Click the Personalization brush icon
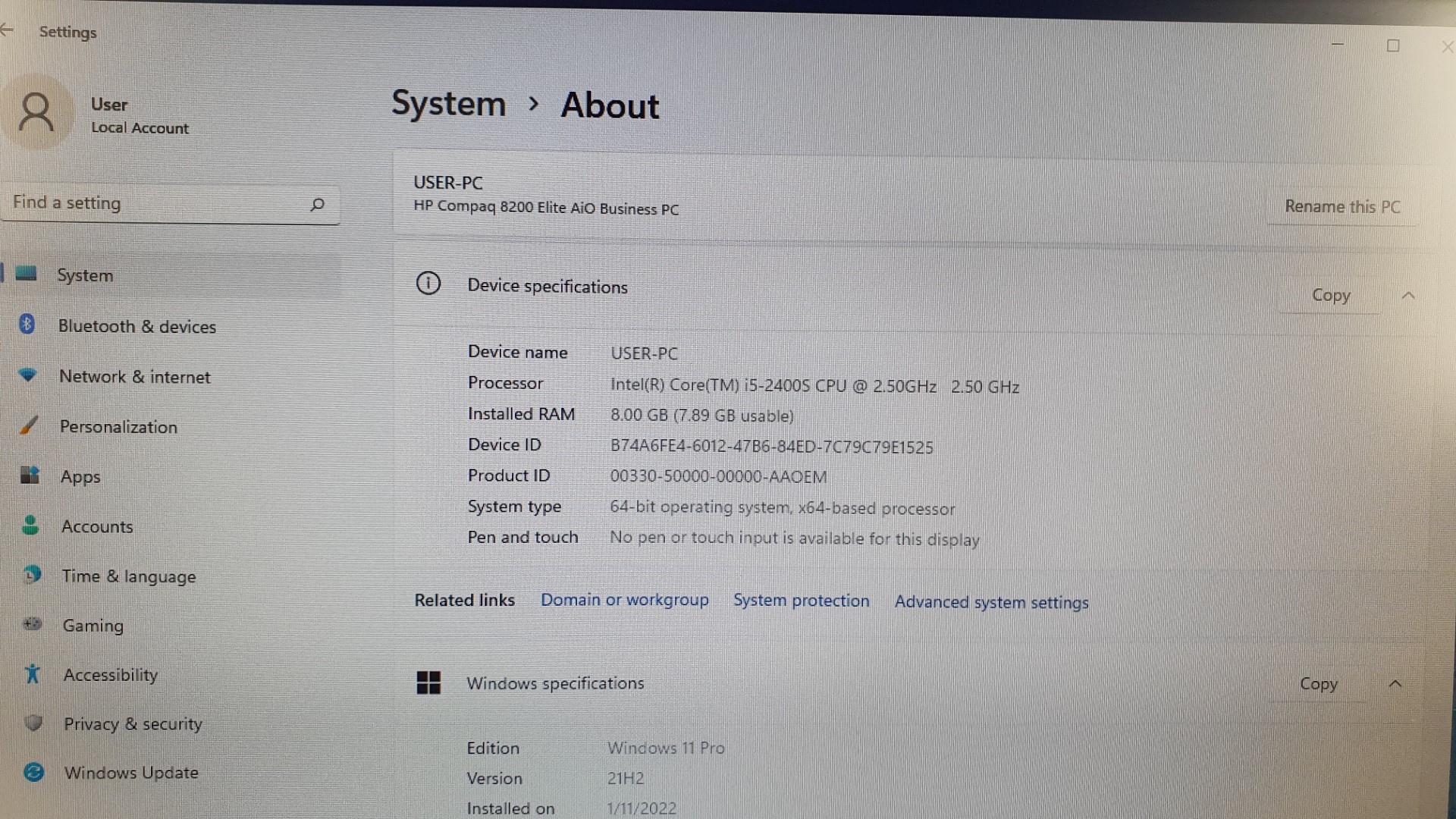Image resolution: width=1456 pixels, height=819 pixels. 29,425
